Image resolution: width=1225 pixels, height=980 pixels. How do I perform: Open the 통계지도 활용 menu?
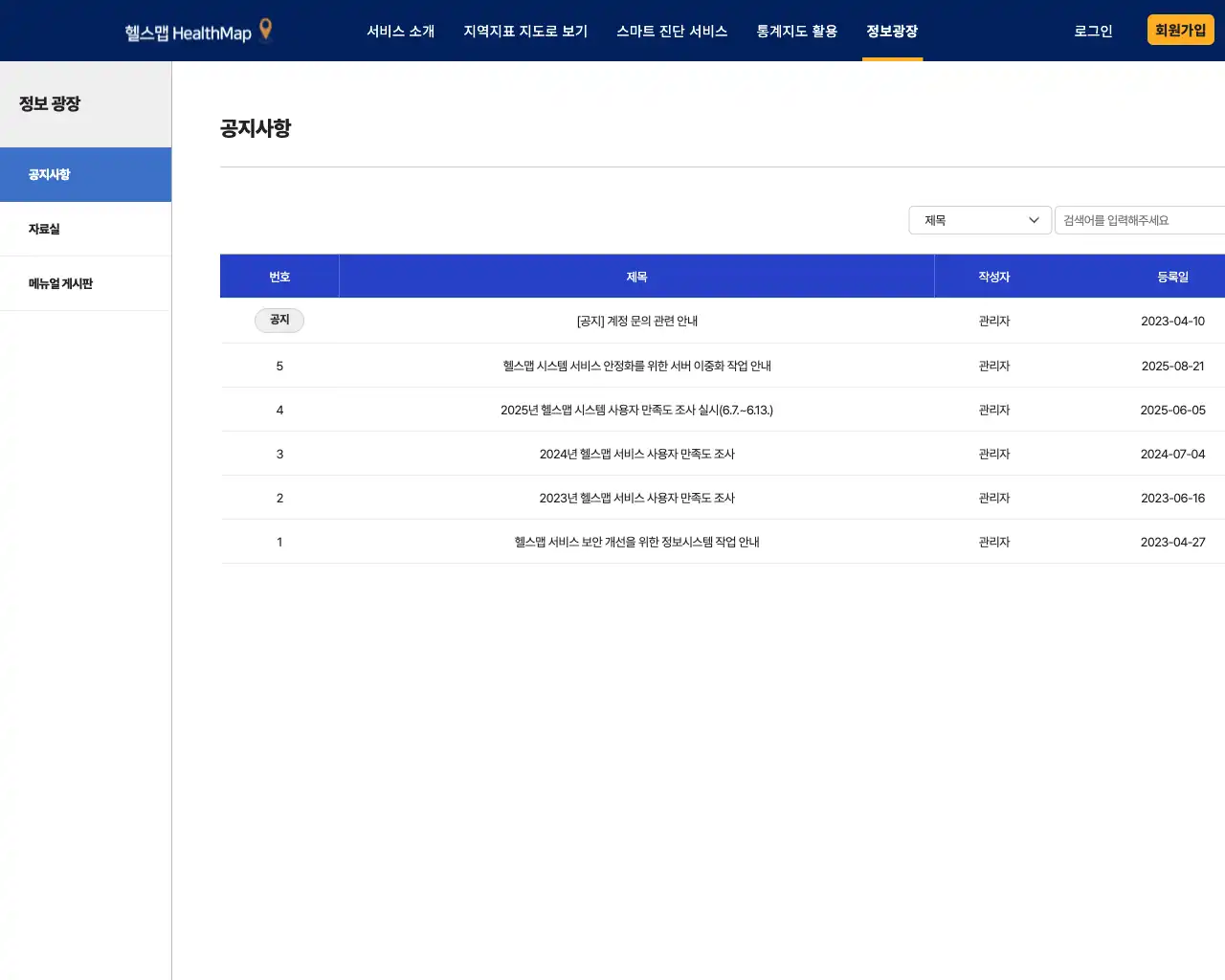796,31
